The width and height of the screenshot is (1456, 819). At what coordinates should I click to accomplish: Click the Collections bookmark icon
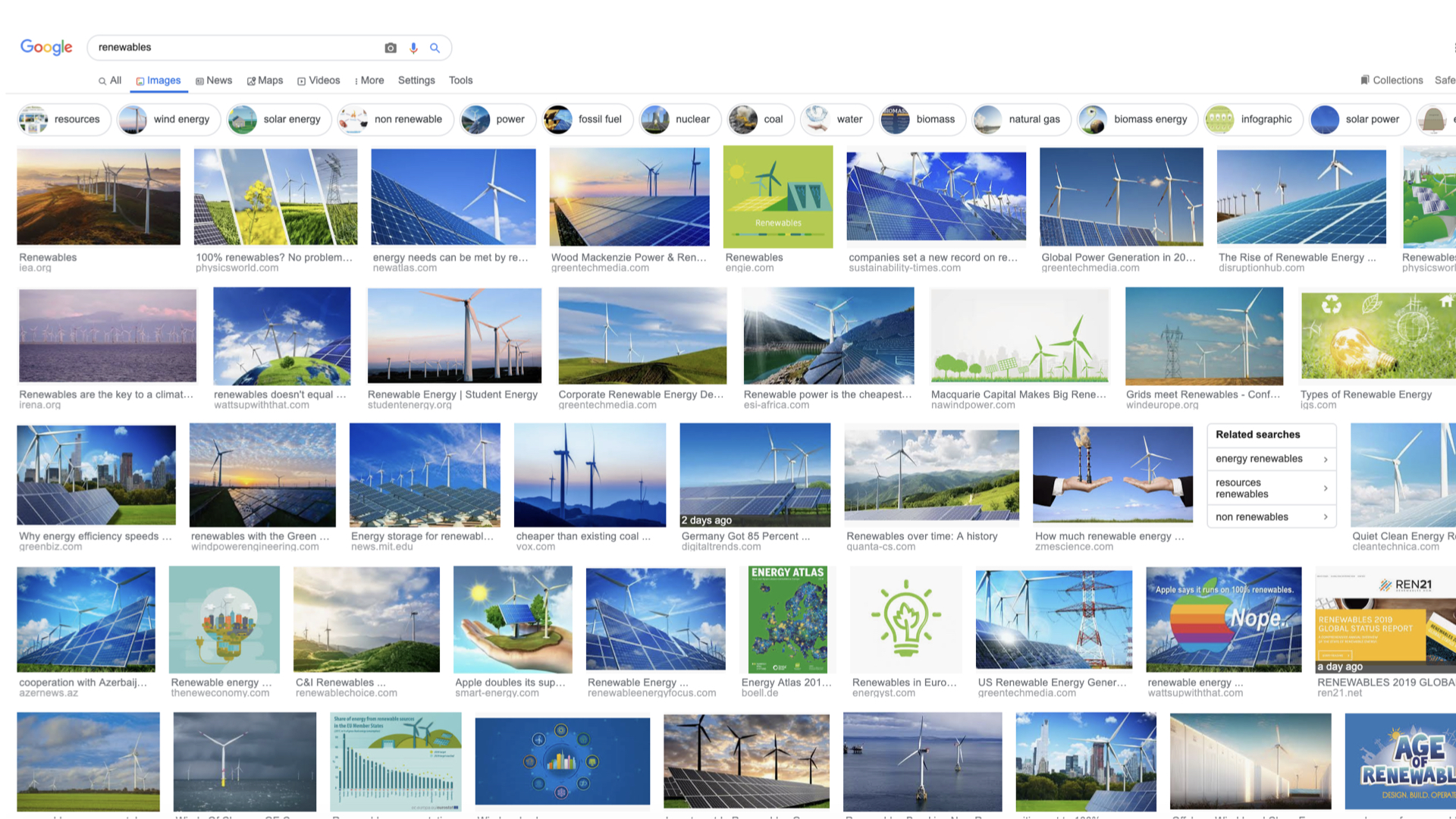point(1365,80)
